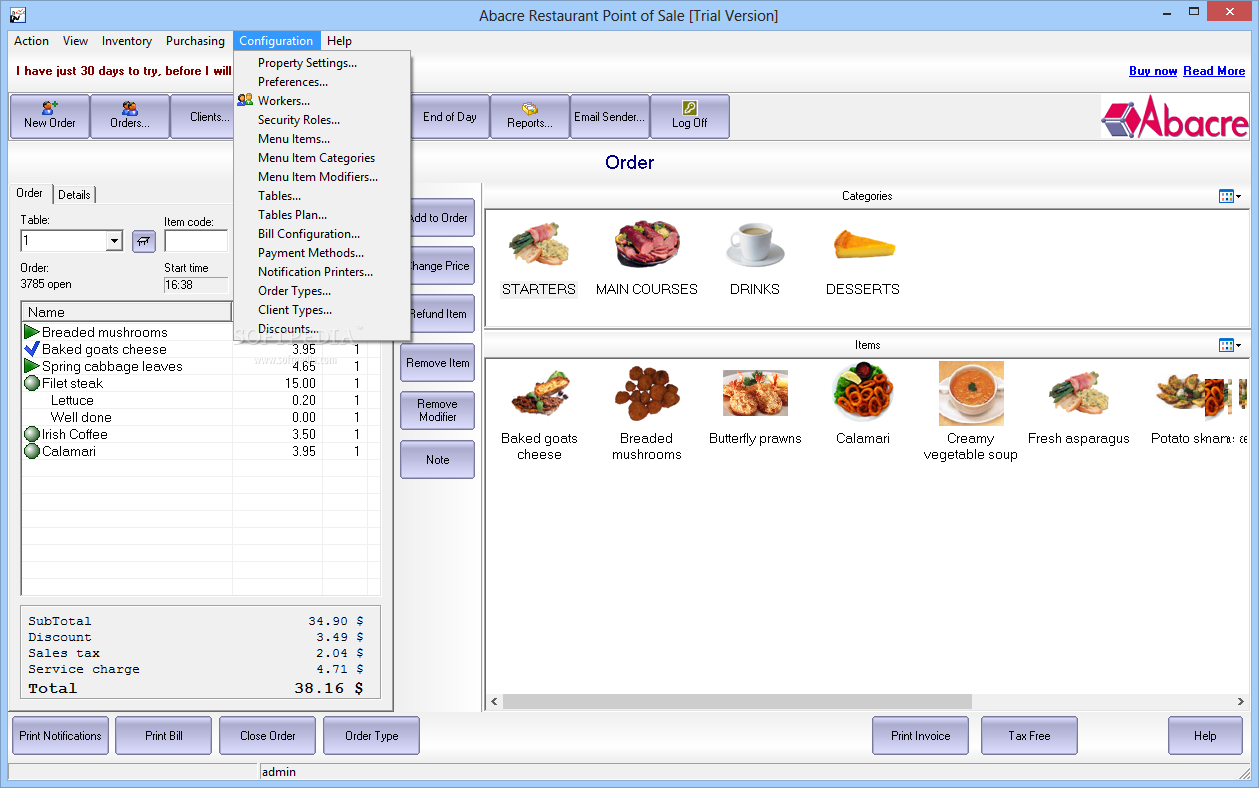
Task: Choose Tables Plan menu entry
Action: click(x=322, y=215)
